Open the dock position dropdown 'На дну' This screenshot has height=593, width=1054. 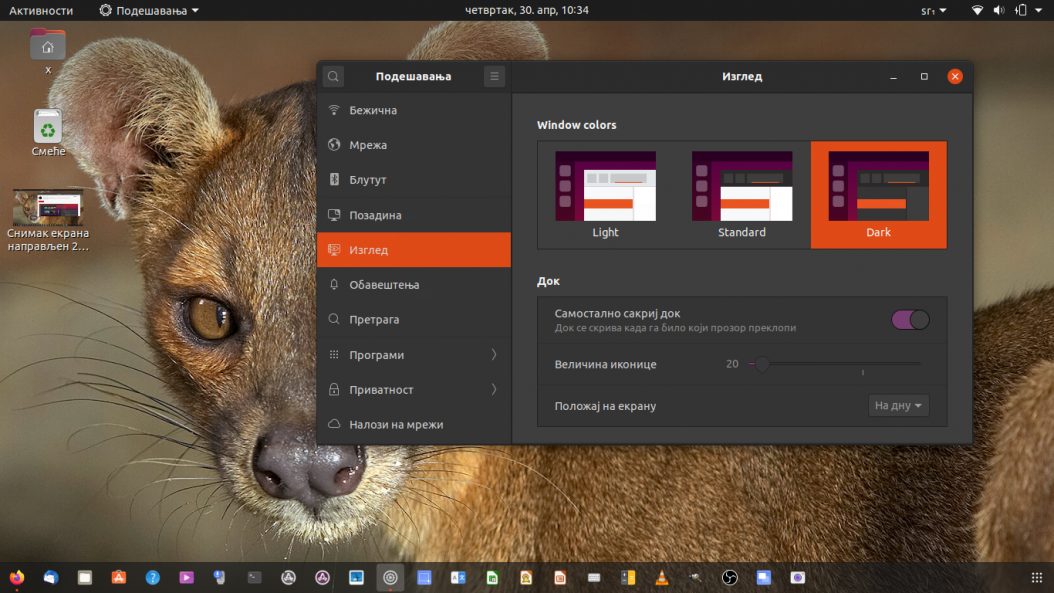click(898, 405)
